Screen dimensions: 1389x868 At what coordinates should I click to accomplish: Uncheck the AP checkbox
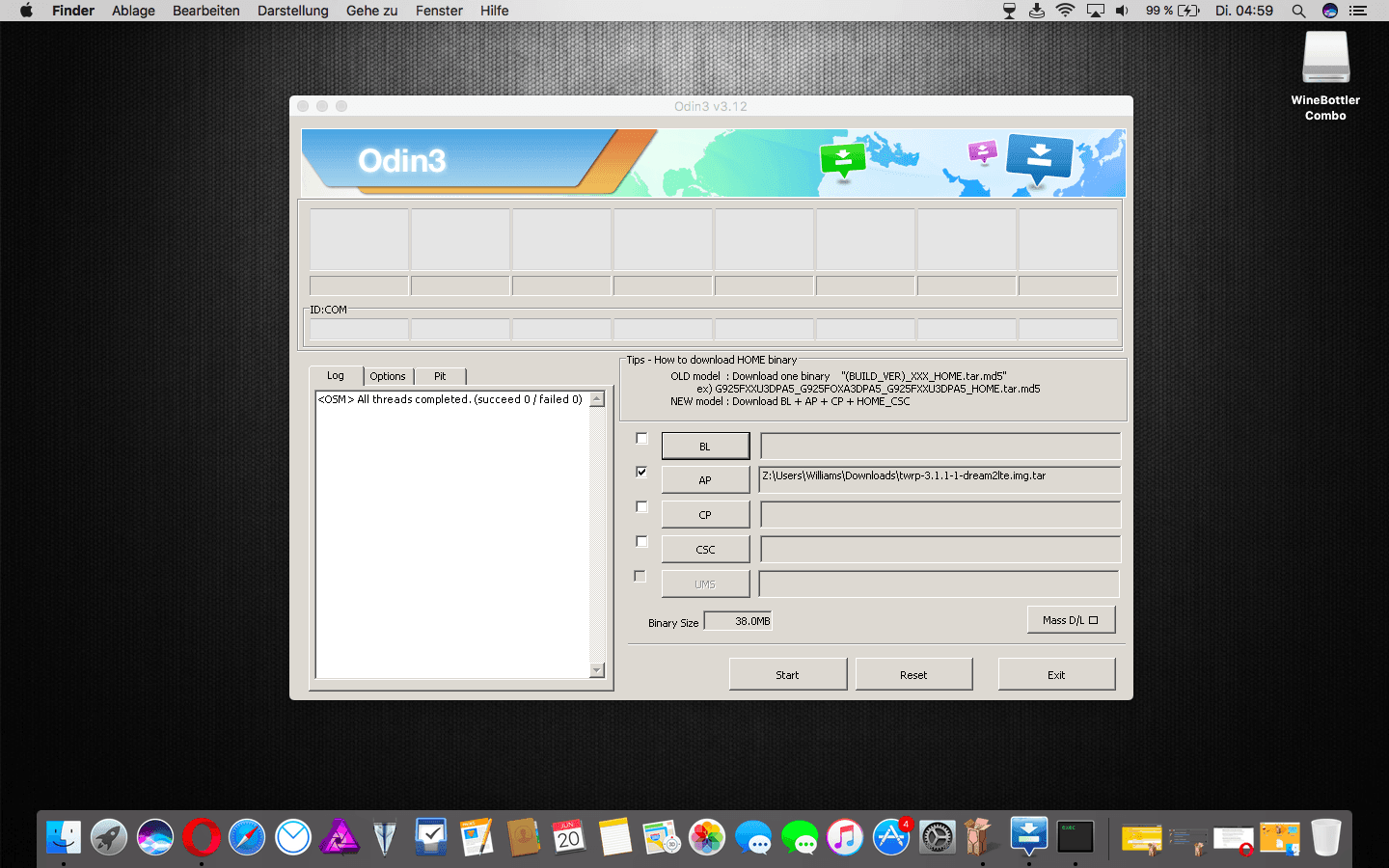(x=641, y=472)
